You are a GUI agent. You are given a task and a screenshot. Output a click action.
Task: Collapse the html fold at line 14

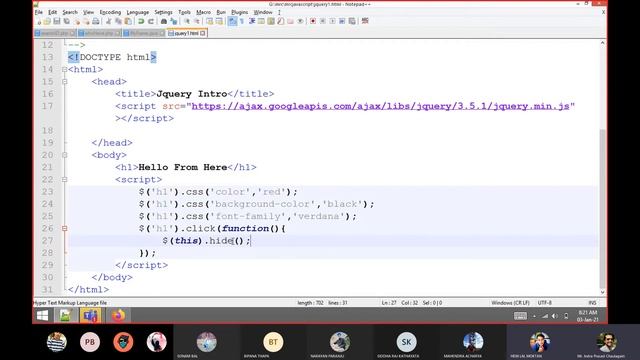coord(64,69)
